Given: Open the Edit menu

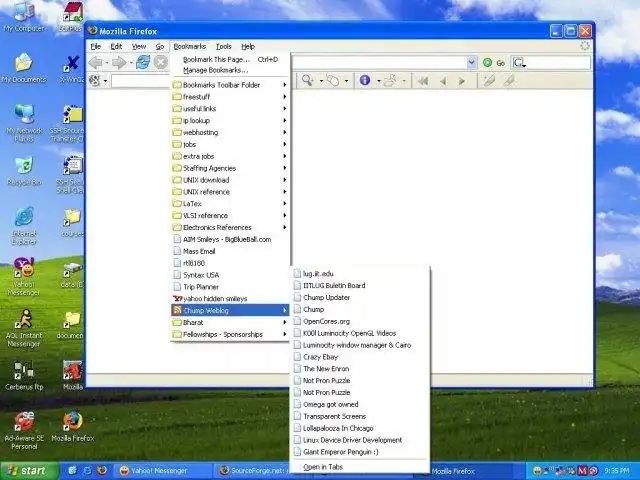Looking at the screenshot, I should pyautogui.click(x=116, y=47).
